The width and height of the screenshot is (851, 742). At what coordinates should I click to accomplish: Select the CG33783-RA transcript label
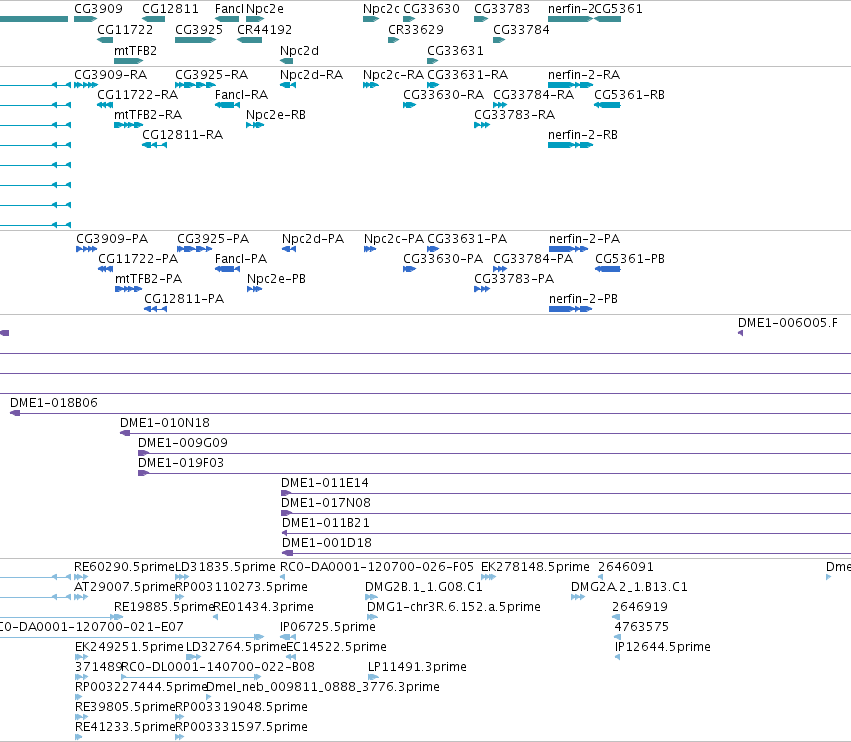(515, 115)
